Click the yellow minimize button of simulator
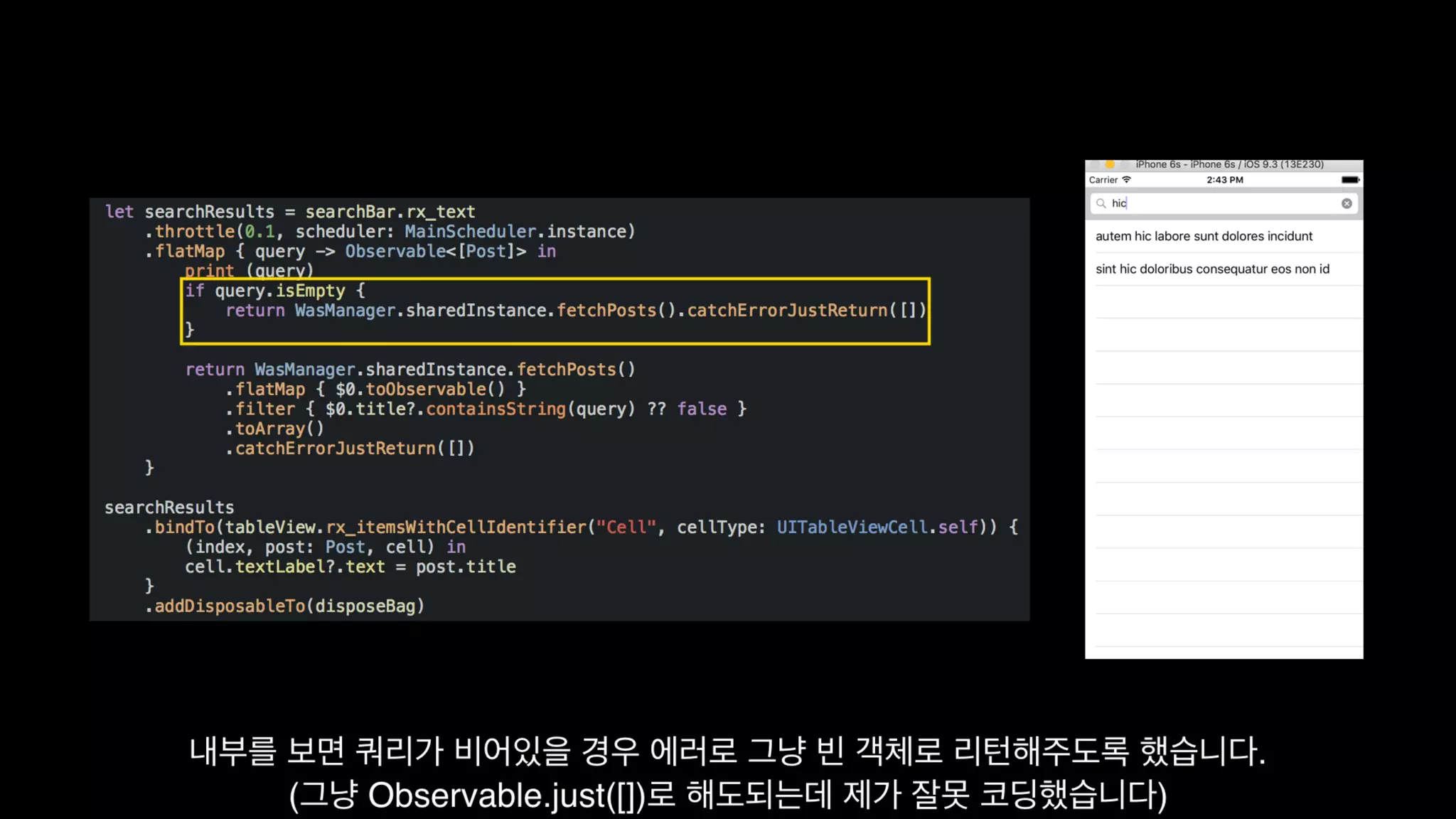1456x819 pixels. click(x=1110, y=164)
